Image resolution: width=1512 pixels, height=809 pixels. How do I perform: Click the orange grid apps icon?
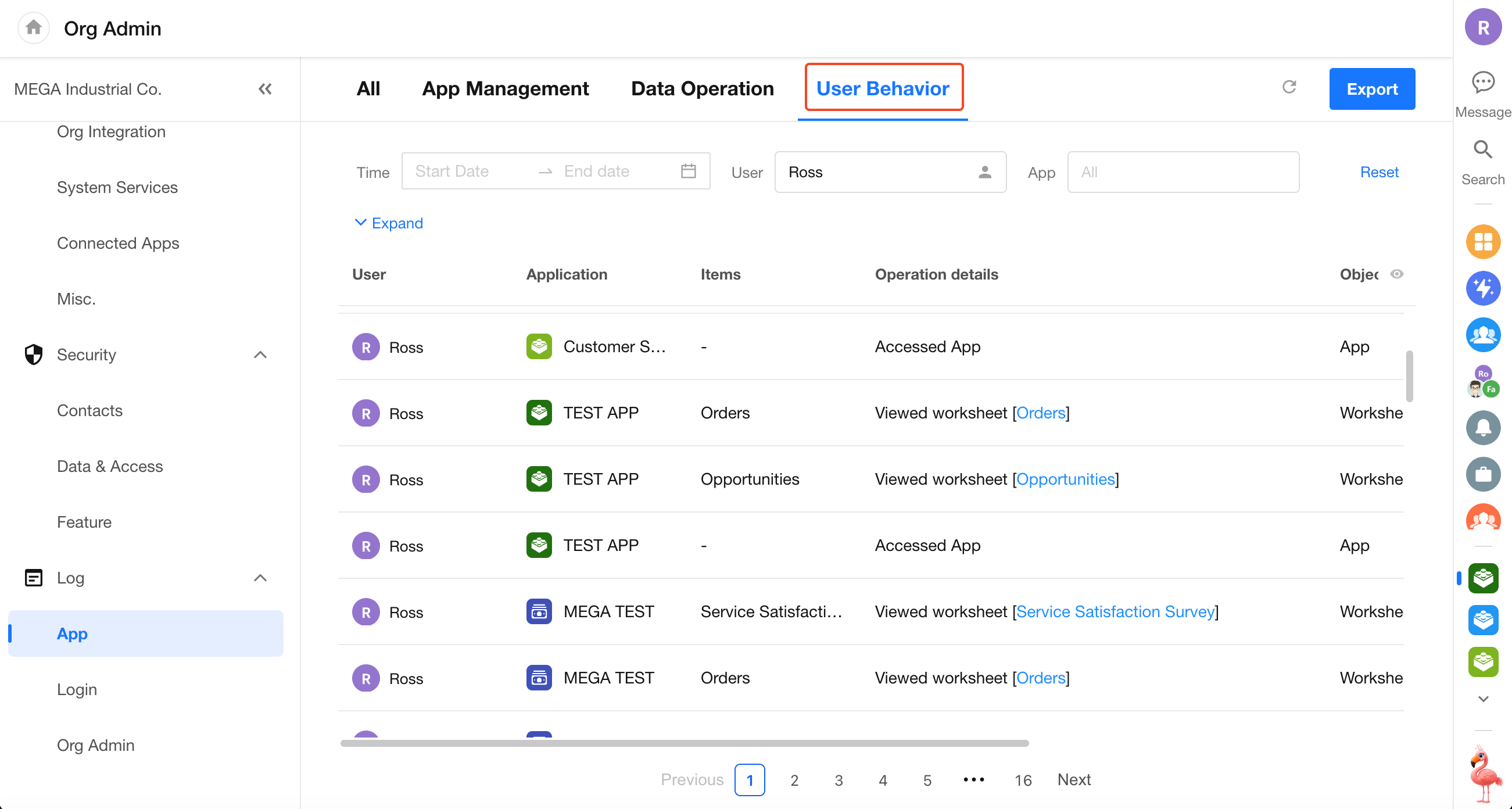pos(1482,242)
